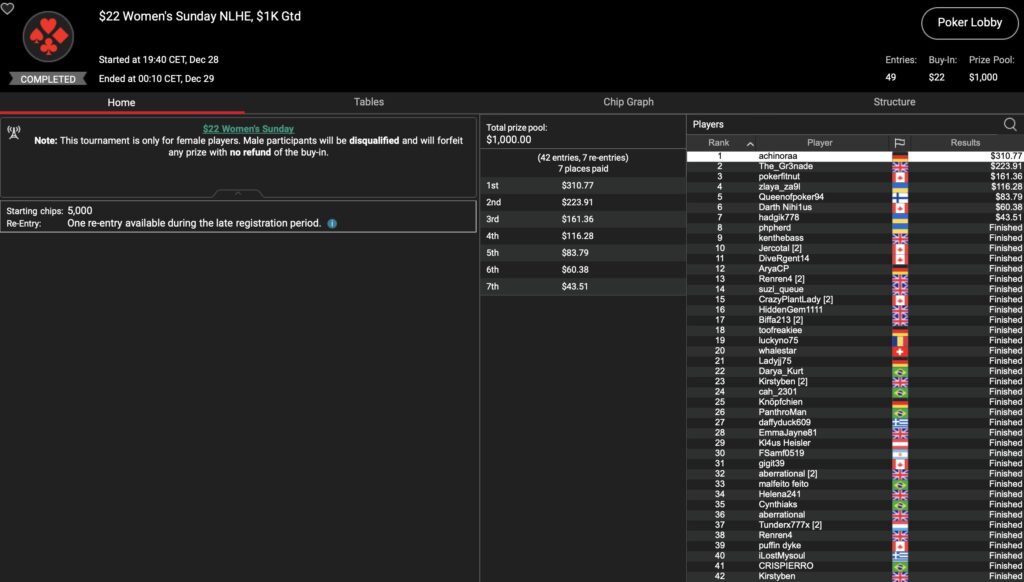The width and height of the screenshot is (1024, 582).
Task: Open the Poker Lobby
Action: 970,23
